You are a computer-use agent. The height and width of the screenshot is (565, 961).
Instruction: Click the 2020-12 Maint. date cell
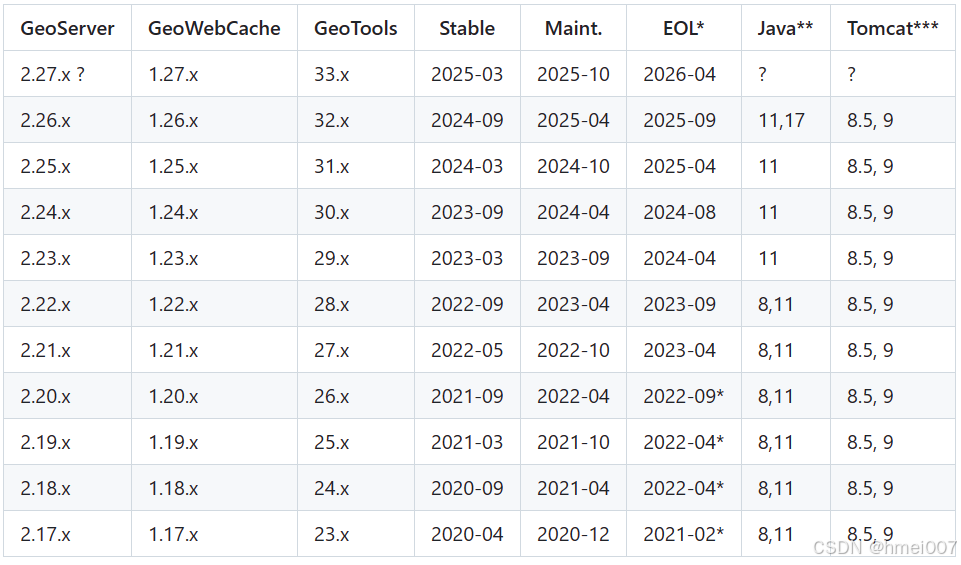tap(573, 534)
